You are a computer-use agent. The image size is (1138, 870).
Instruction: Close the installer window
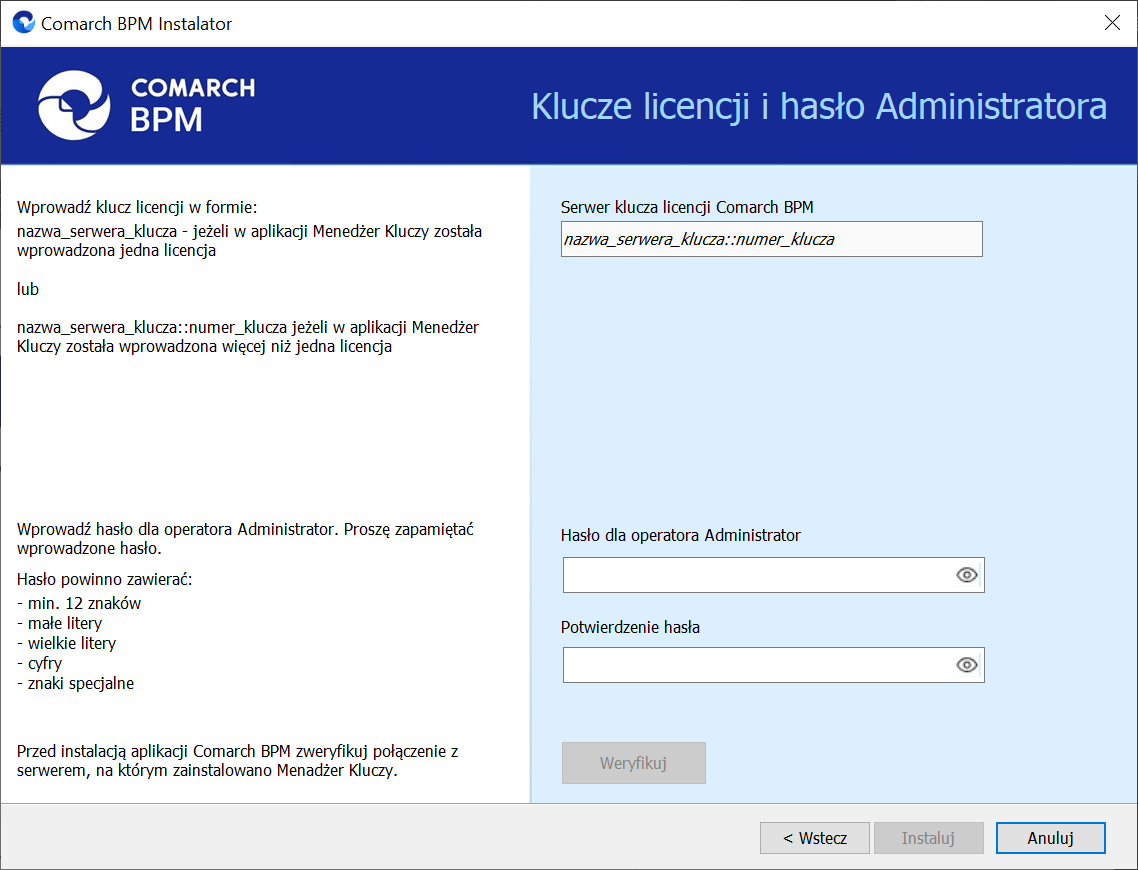click(x=1112, y=23)
